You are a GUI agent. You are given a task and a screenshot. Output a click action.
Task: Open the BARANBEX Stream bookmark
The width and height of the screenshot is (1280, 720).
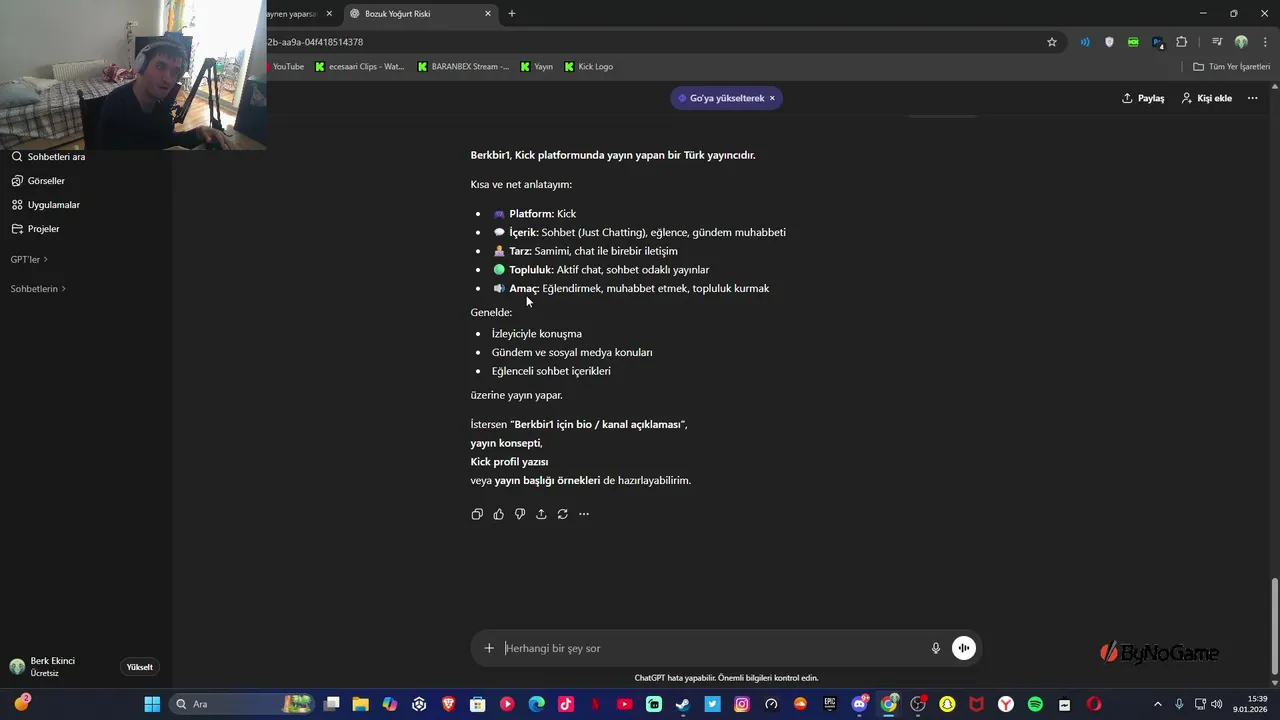coord(463,66)
